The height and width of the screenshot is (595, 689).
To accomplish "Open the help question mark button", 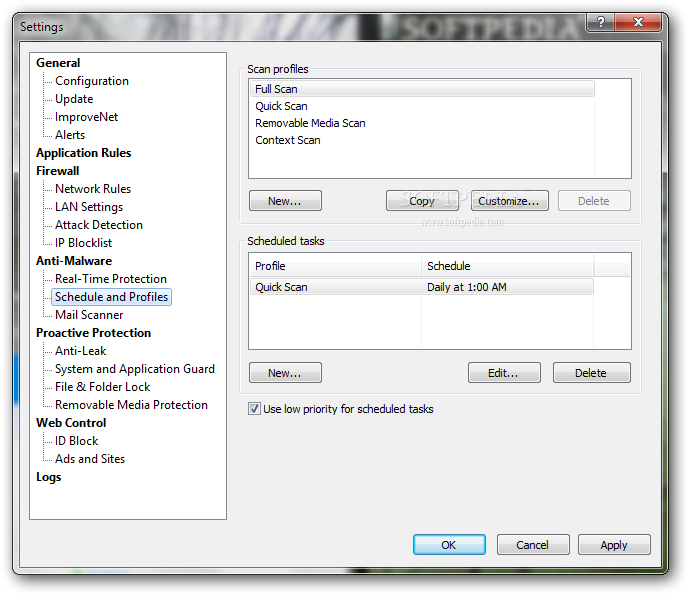I will [601, 22].
